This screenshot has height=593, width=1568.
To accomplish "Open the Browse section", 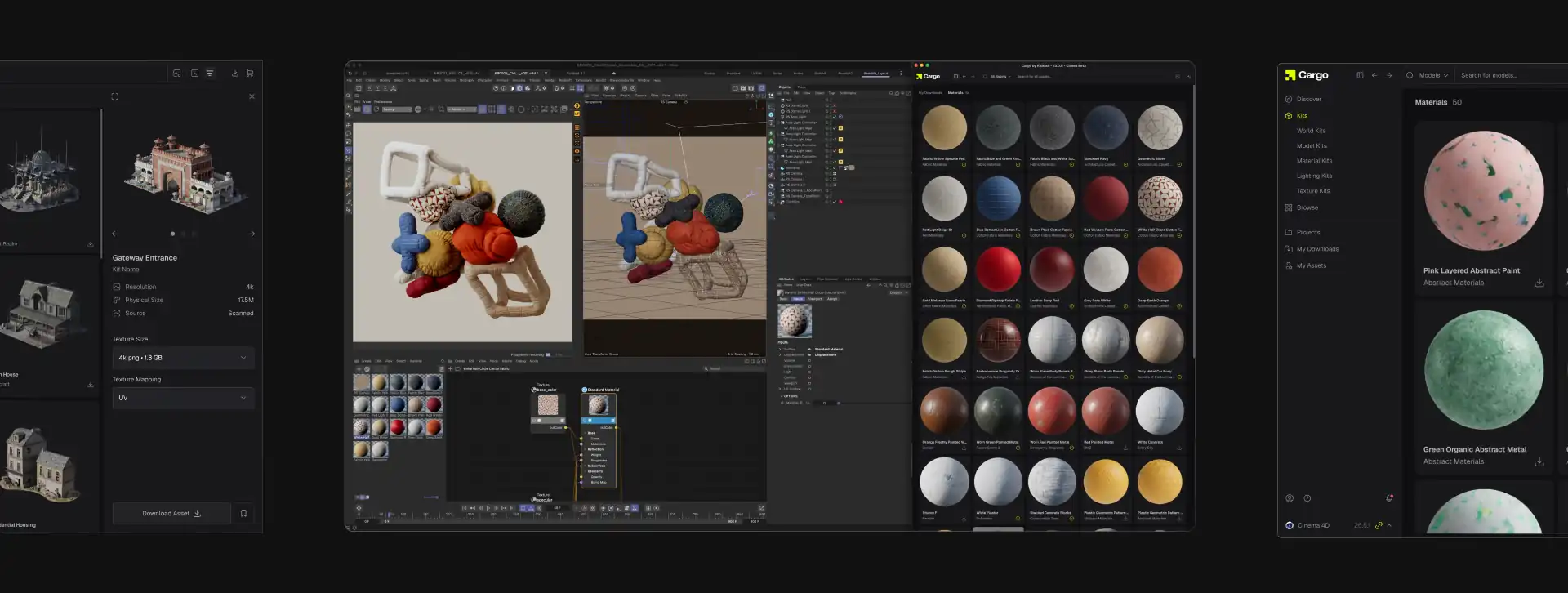I will point(1307,208).
